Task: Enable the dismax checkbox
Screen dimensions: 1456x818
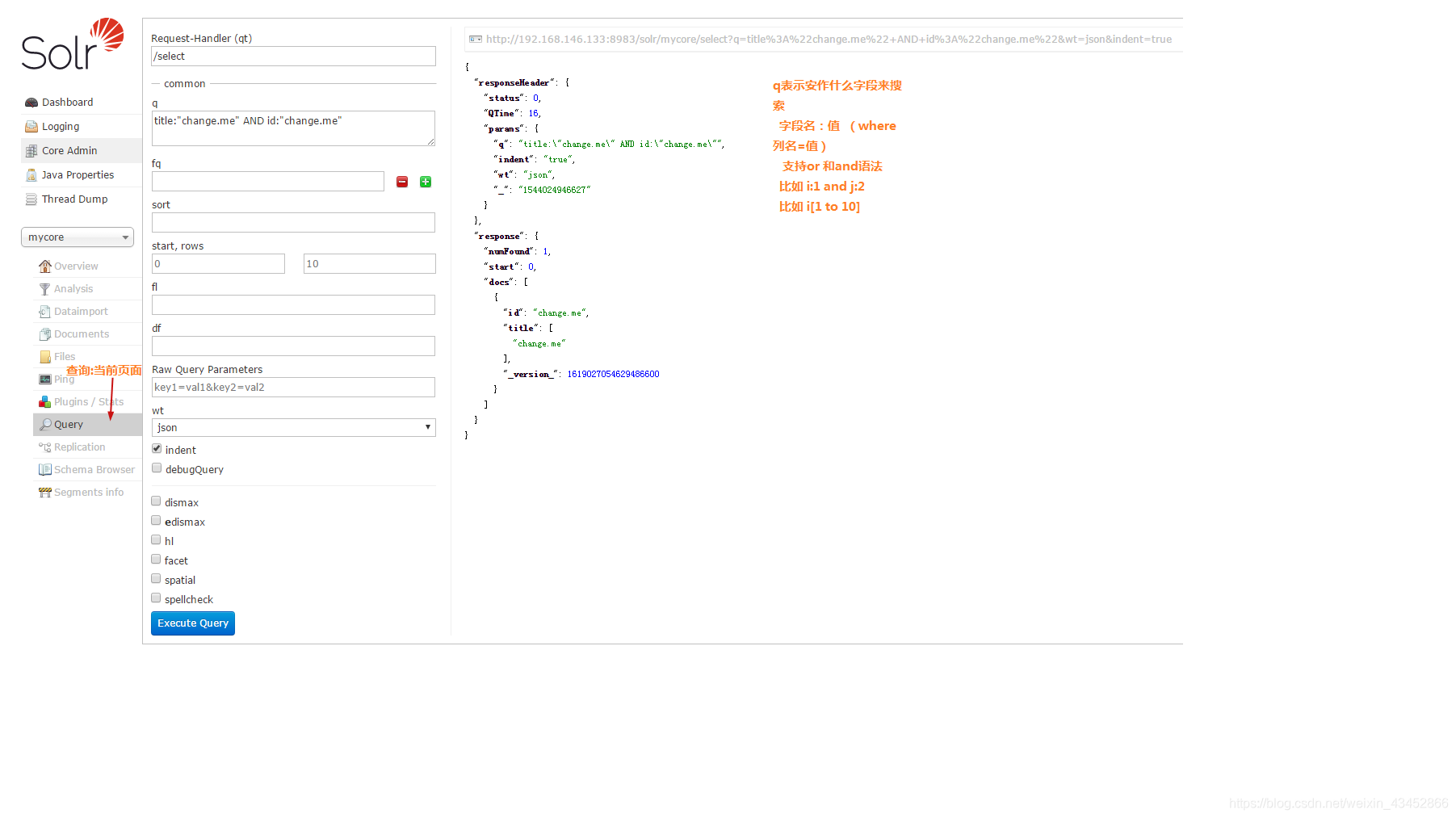Action: [156, 501]
